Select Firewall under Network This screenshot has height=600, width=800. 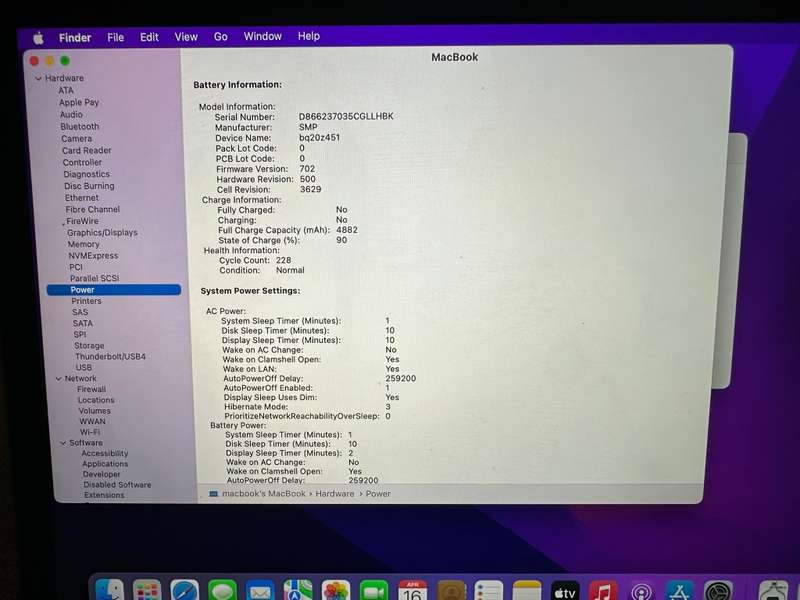pos(91,389)
